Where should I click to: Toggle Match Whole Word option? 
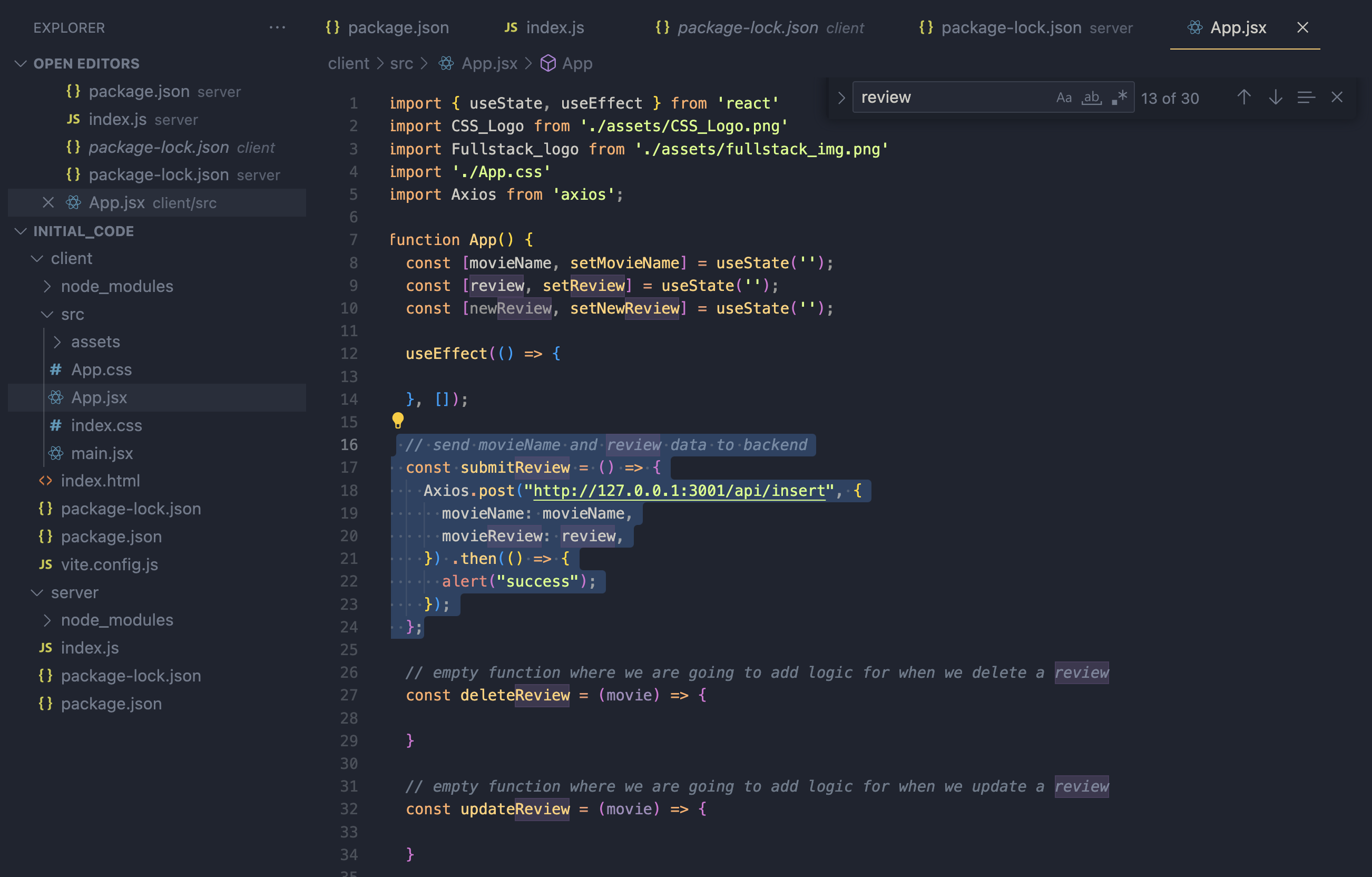[x=1091, y=98]
